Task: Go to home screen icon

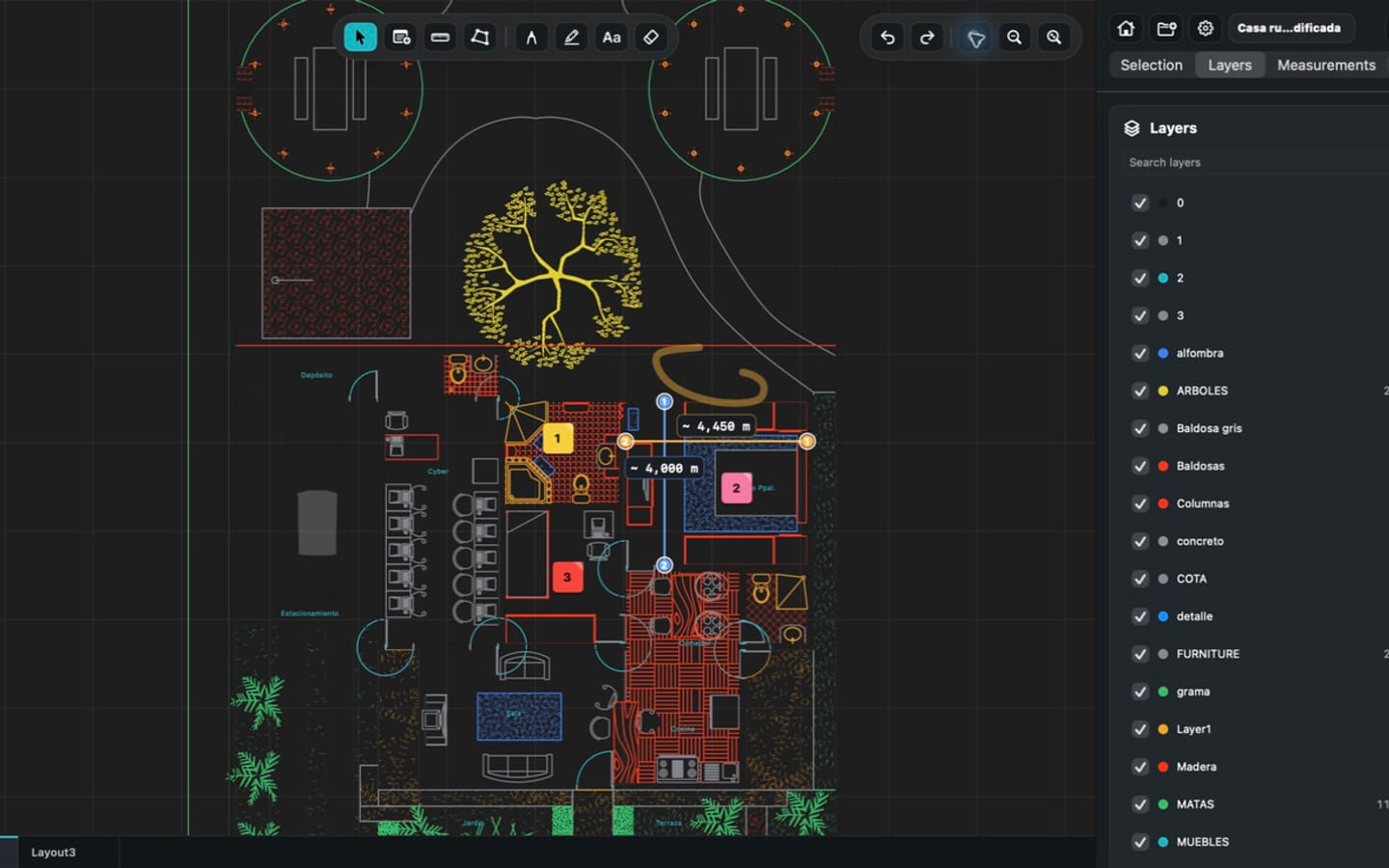Action: (x=1126, y=28)
